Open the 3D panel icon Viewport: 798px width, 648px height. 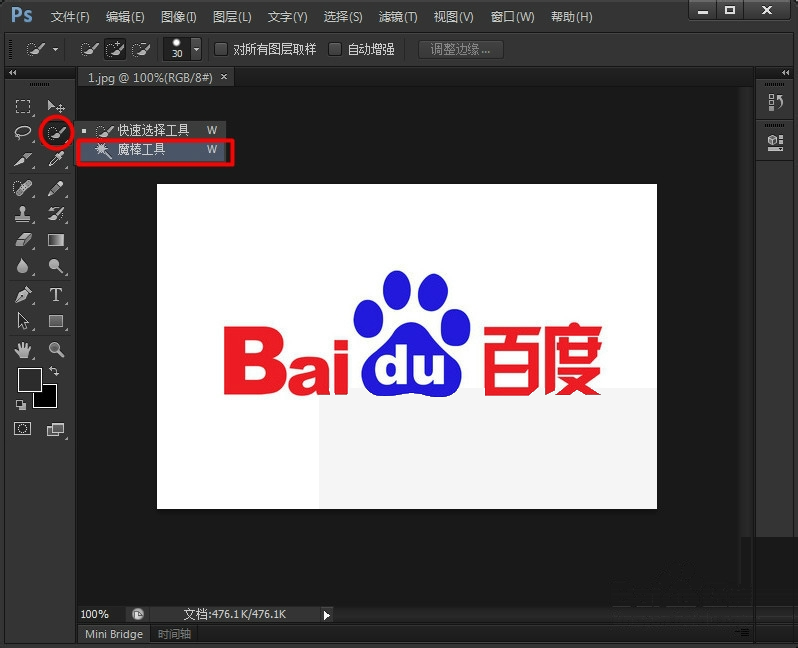775,143
